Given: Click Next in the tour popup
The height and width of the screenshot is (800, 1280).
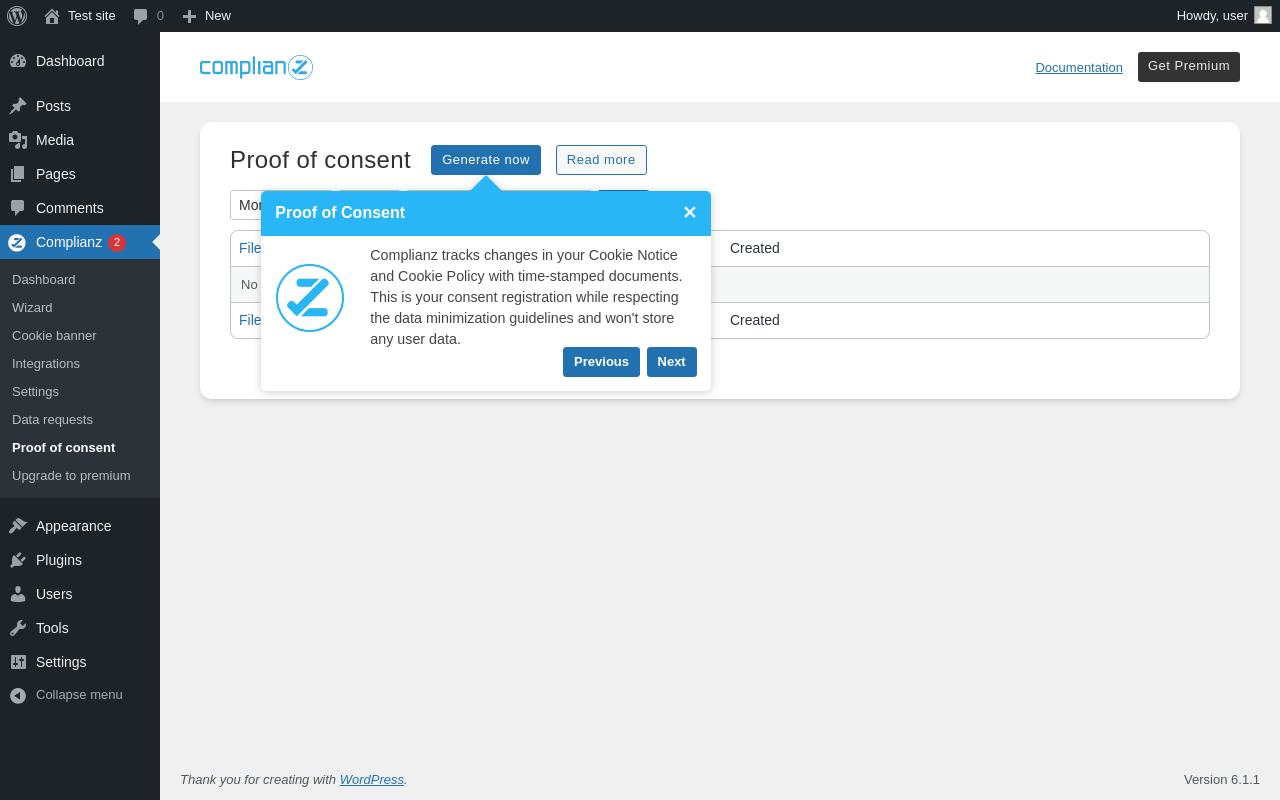Looking at the screenshot, I should coord(672,362).
